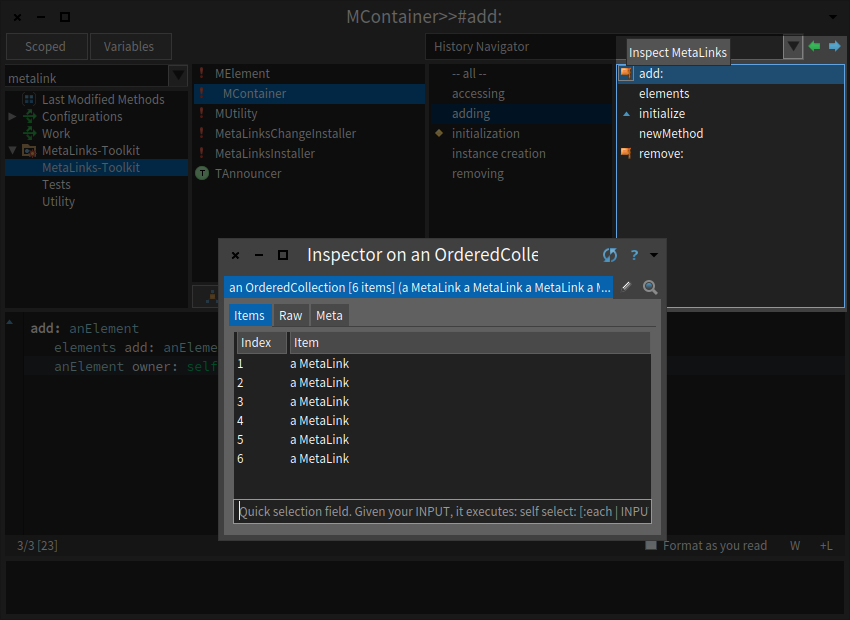Image resolution: width=850 pixels, height=620 pixels.
Task: Select the accessing protocol
Action: tap(521, 93)
